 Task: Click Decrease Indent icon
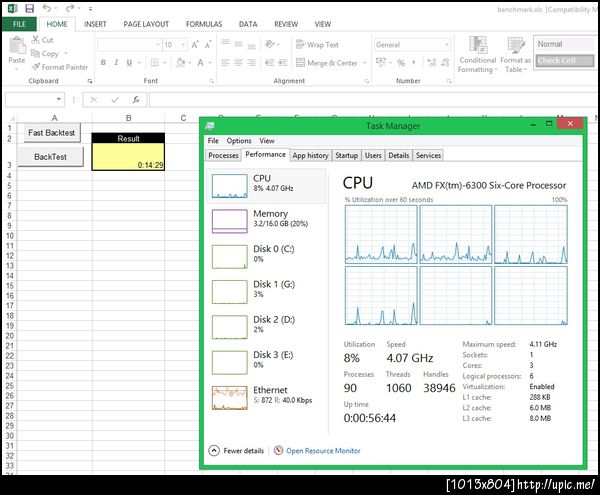270,63
